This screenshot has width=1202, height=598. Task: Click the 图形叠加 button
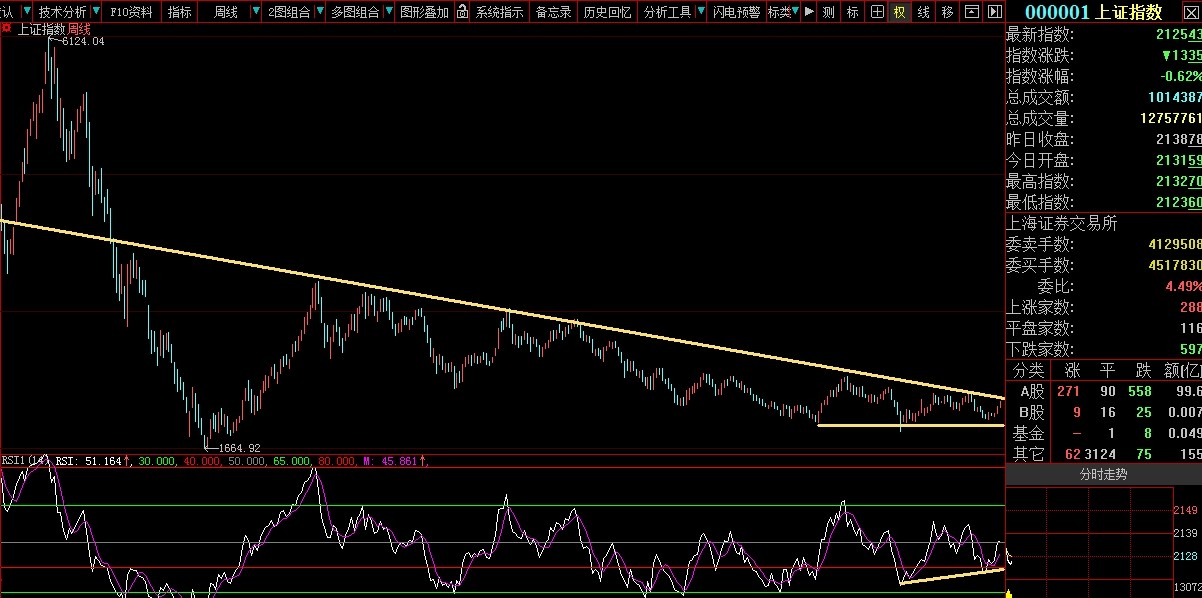pyautogui.click(x=424, y=12)
